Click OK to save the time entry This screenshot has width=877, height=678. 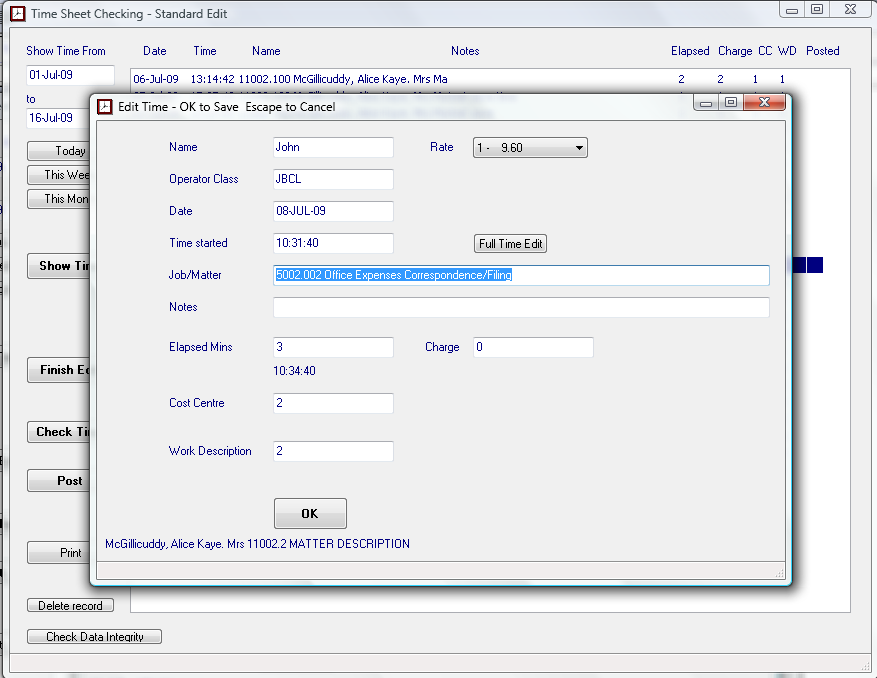(310, 513)
